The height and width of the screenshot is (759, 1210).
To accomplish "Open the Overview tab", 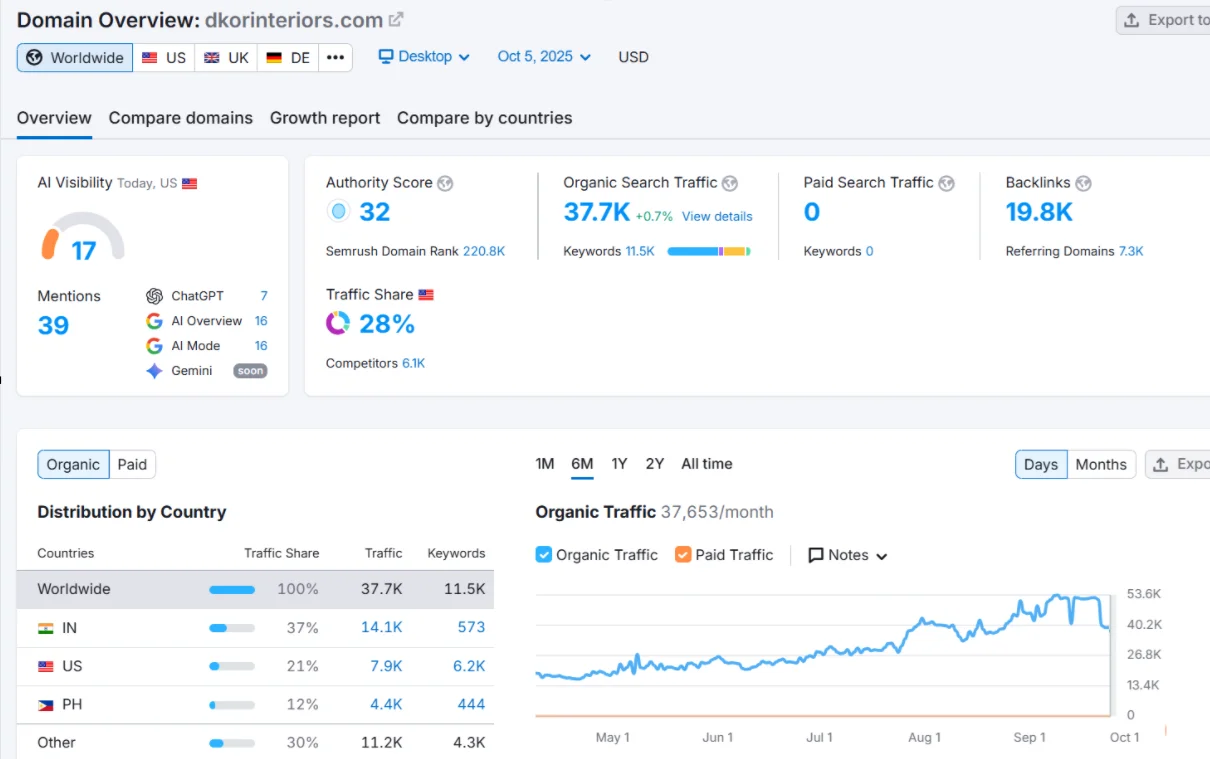I will click(54, 118).
